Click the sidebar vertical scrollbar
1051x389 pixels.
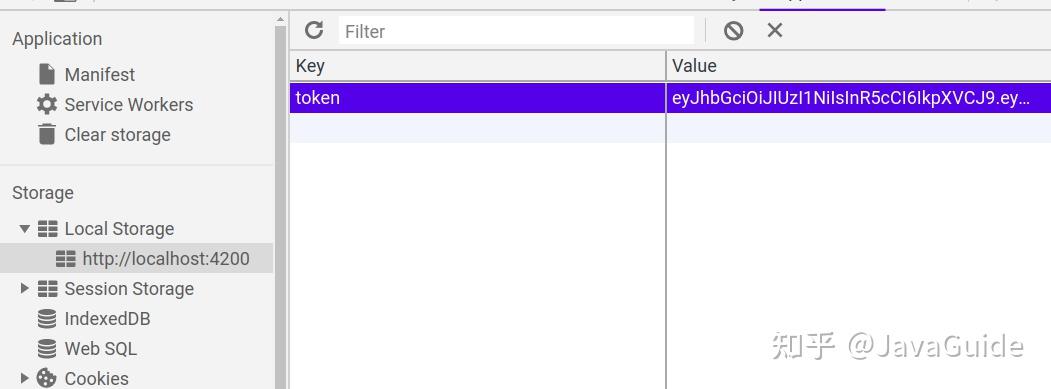281,201
